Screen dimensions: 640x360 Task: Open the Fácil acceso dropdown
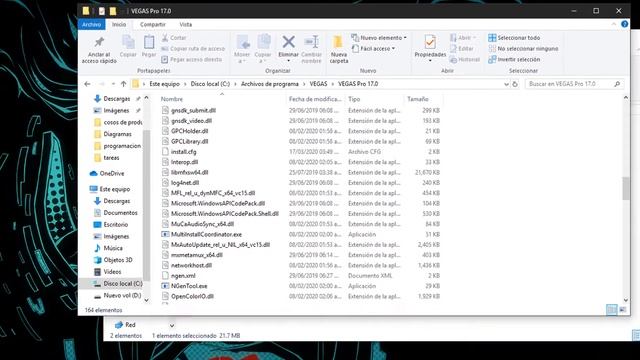374,49
